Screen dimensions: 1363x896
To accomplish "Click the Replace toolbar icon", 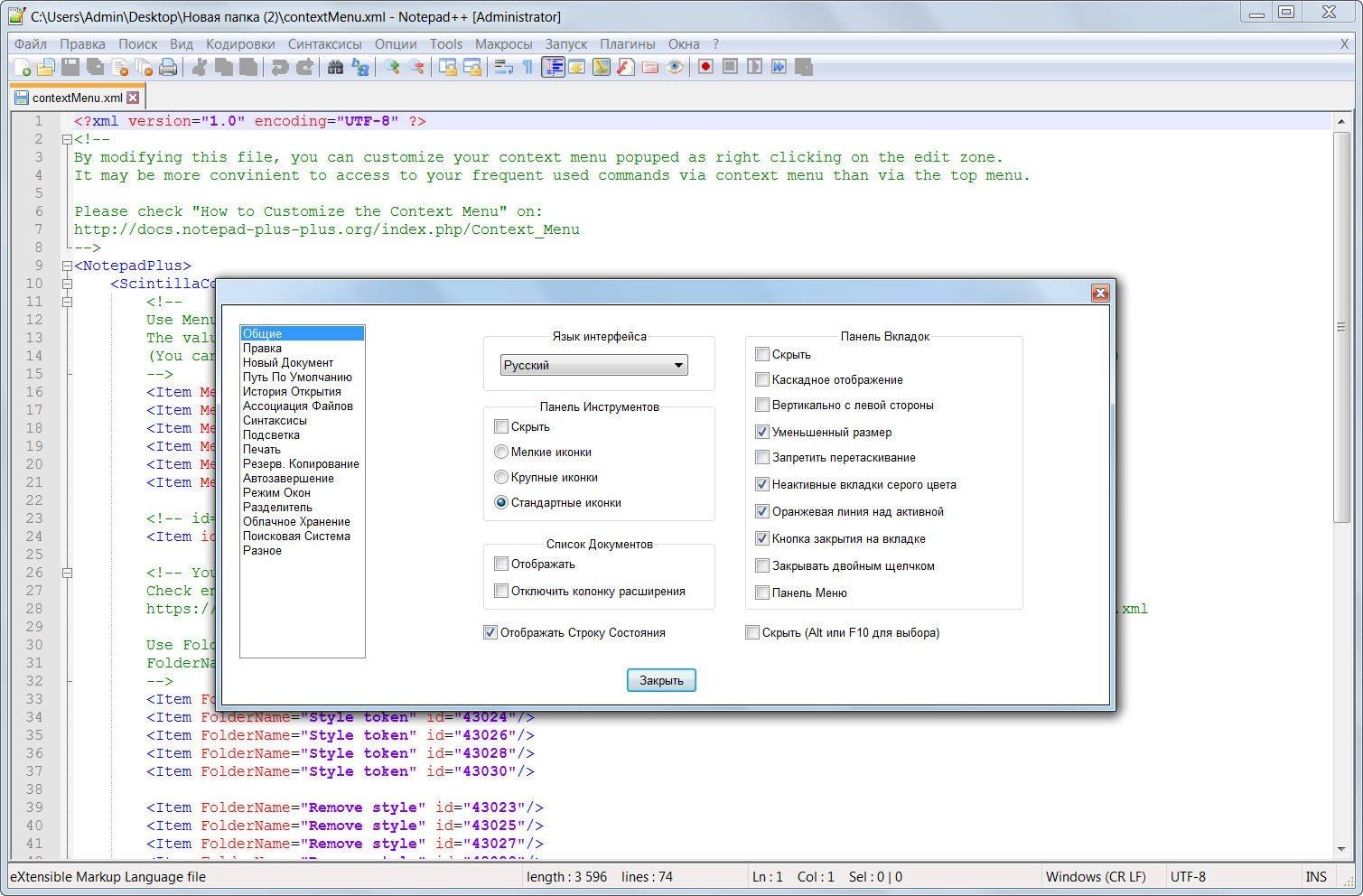I will pyautogui.click(x=360, y=67).
